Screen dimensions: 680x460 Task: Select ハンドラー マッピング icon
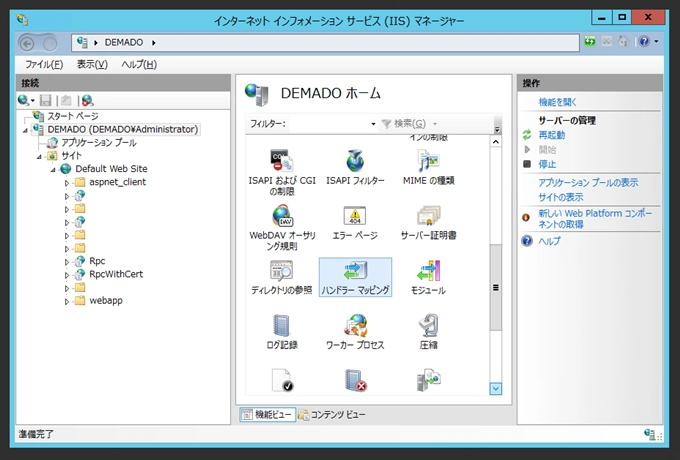(355, 277)
